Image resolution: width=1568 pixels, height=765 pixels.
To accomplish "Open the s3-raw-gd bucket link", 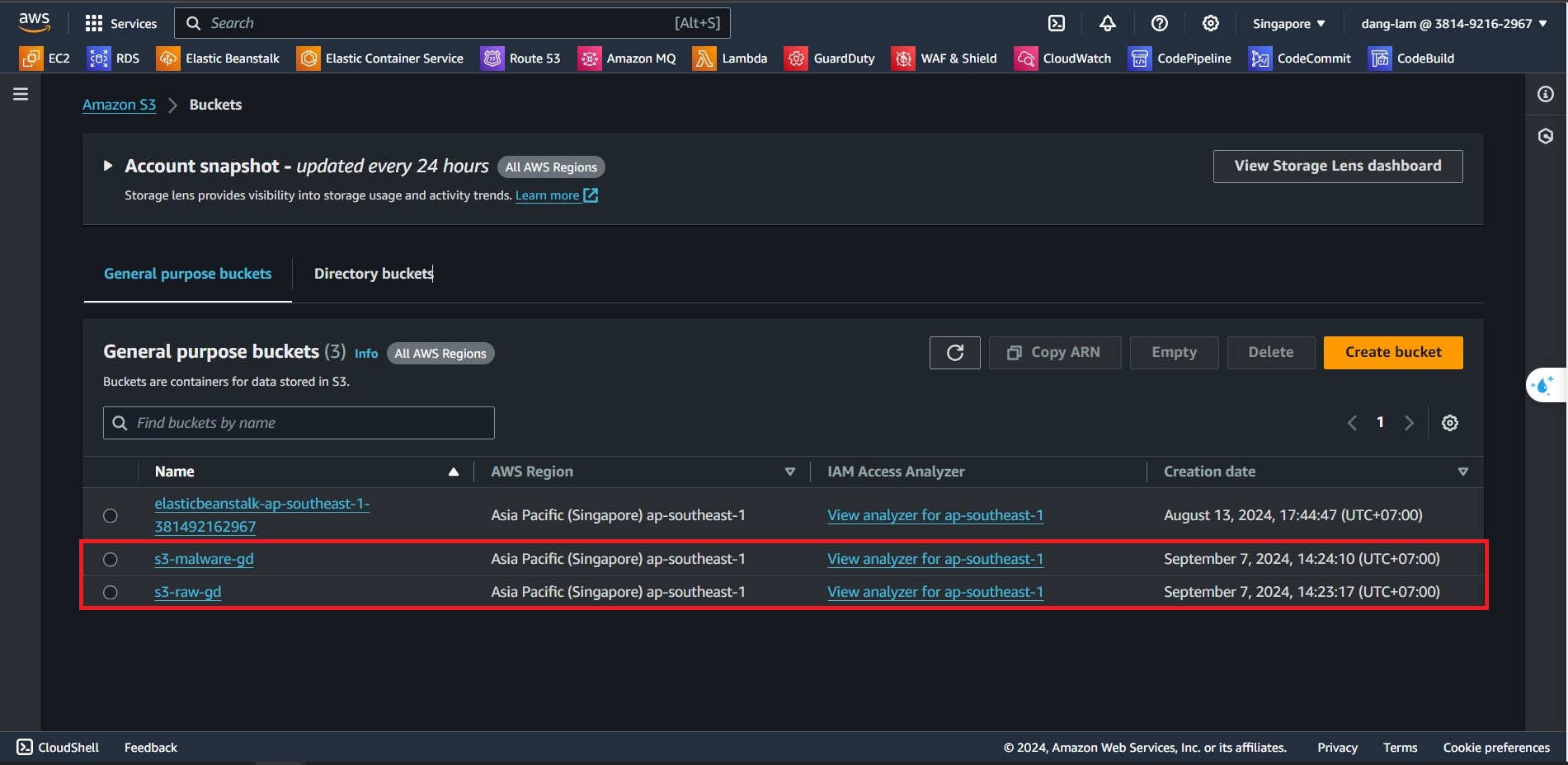I will 188,592.
